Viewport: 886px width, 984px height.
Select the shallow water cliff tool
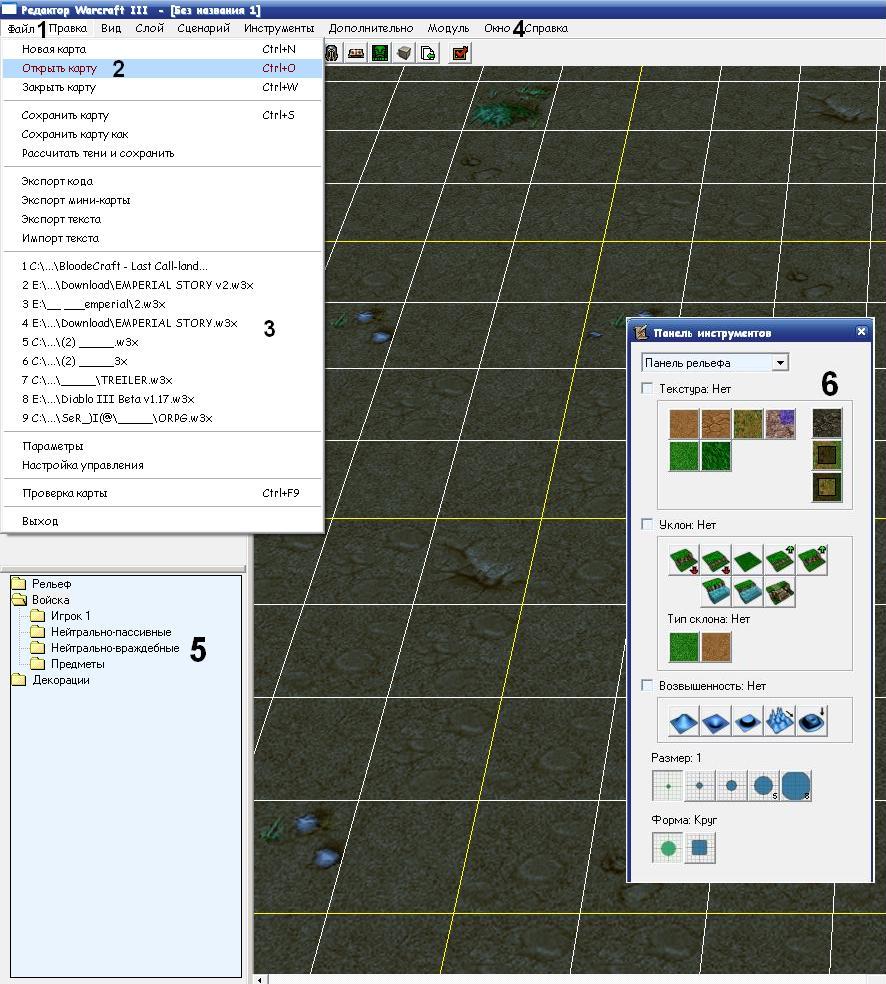pyautogui.click(x=748, y=592)
